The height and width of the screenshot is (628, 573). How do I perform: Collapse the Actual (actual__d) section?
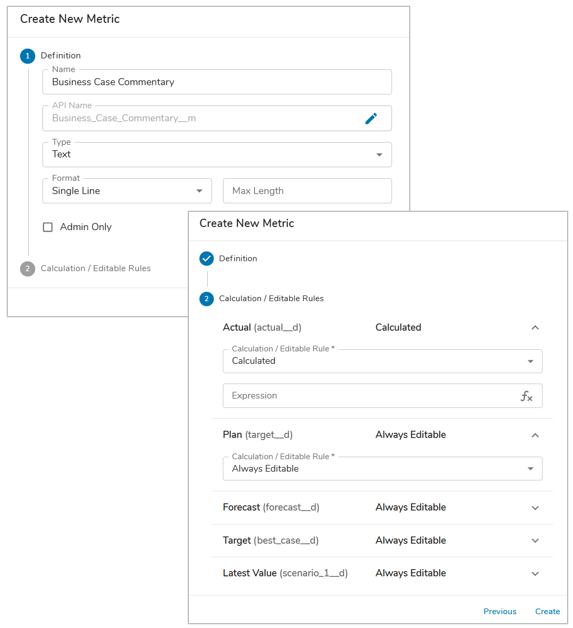click(x=535, y=328)
